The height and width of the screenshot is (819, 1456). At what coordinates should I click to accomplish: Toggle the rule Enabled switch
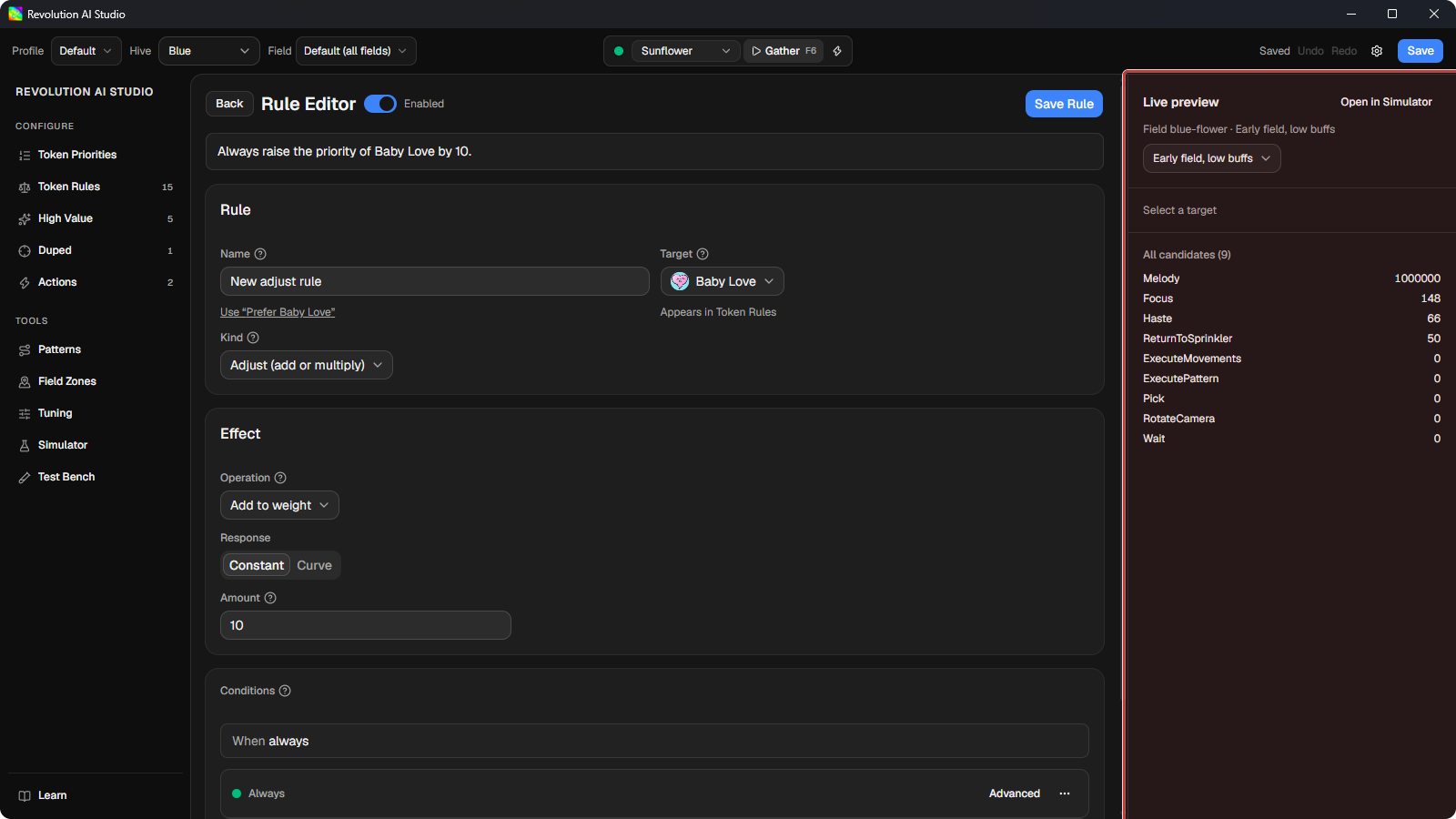(x=380, y=104)
